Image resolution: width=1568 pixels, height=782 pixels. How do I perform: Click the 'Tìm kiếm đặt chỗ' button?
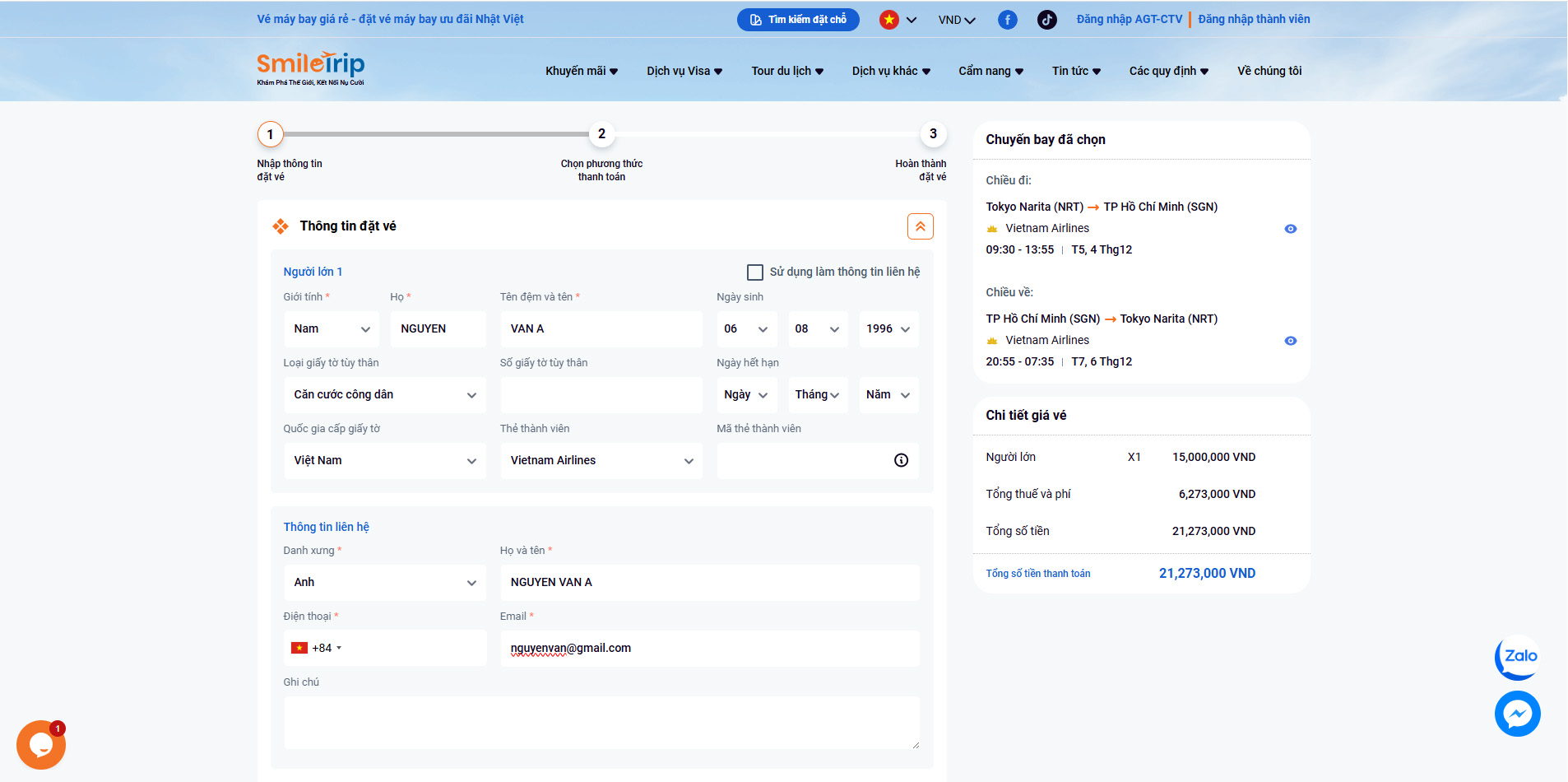pyautogui.click(x=797, y=20)
